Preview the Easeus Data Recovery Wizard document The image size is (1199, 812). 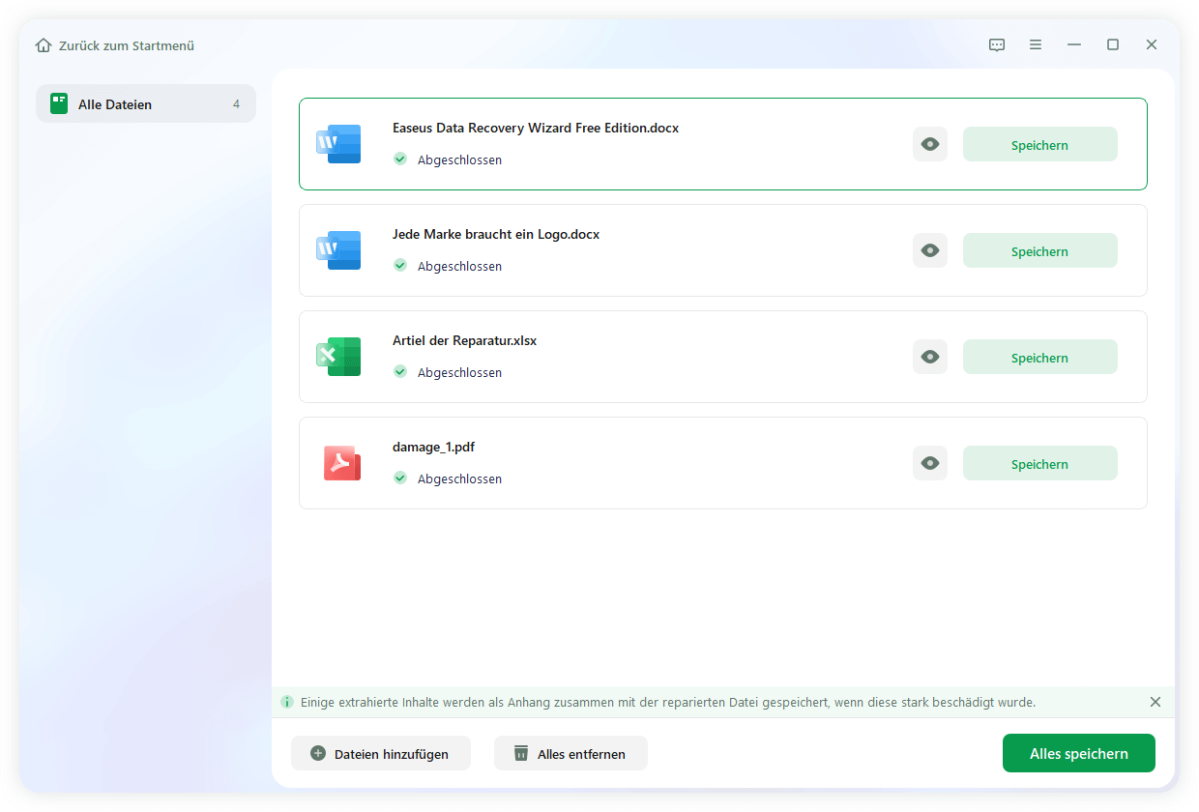[929, 144]
